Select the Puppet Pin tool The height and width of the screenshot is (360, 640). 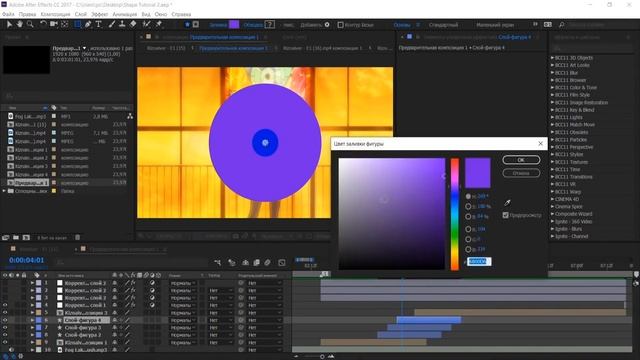tap(159, 24)
